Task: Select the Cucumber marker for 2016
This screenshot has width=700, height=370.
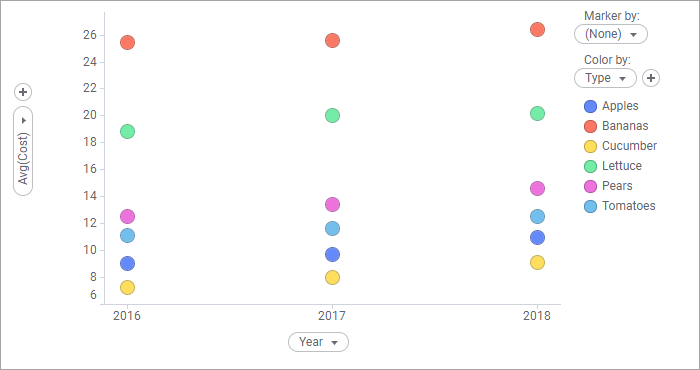Action: pos(128,287)
